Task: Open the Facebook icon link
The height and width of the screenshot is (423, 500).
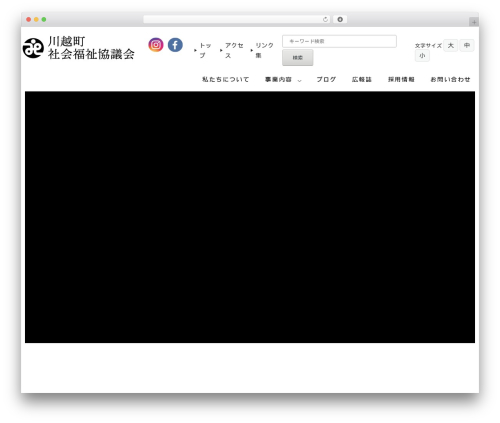Action: tap(175, 45)
